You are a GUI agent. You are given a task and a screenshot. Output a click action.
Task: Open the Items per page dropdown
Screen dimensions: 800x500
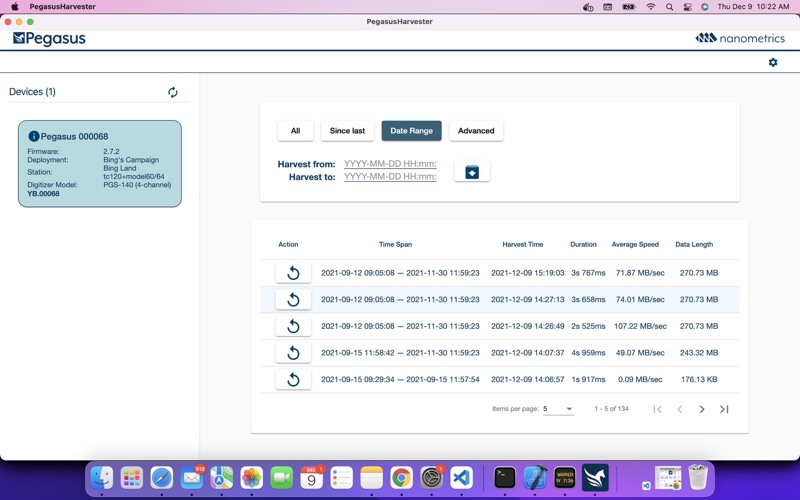coord(558,409)
